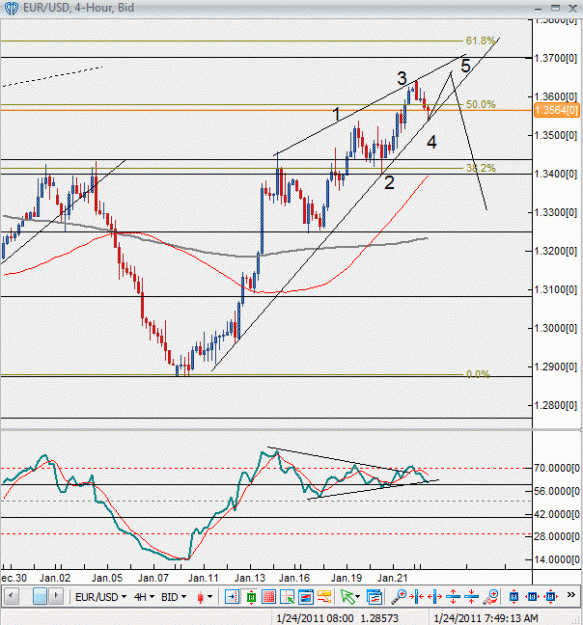This screenshot has height=625, width=583.
Task: Click the blue chart scrollbar thumb
Action: (40, 596)
